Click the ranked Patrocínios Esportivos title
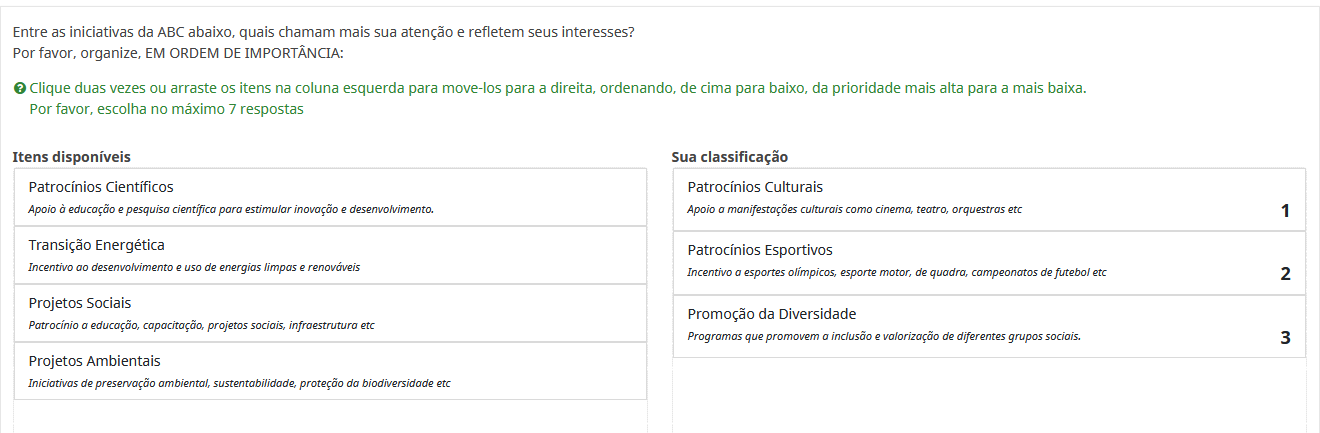1320x433 pixels. (760, 250)
